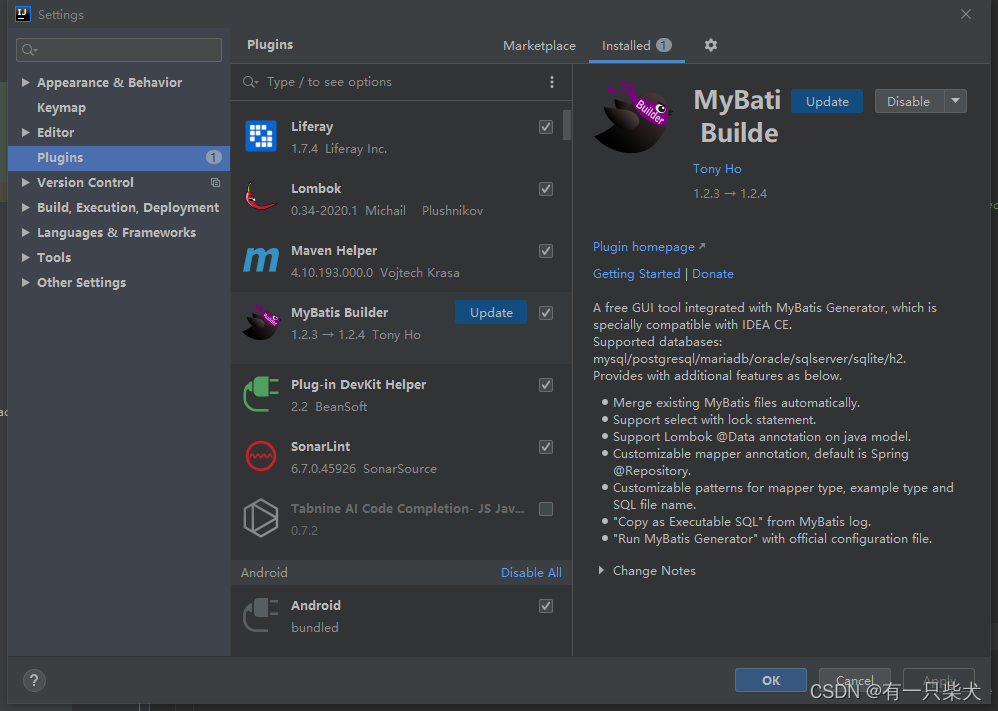Expand the Editor settings node
Image resolution: width=998 pixels, height=711 pixels.
pos(25,132)
